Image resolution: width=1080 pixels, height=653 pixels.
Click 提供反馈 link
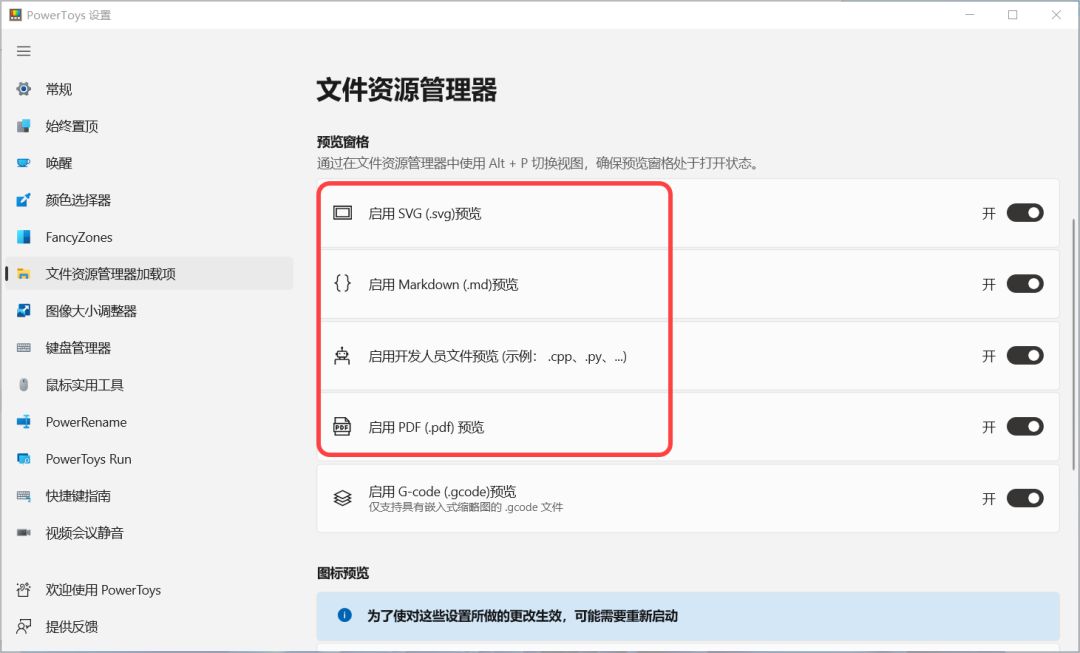[x=149, y=627]
